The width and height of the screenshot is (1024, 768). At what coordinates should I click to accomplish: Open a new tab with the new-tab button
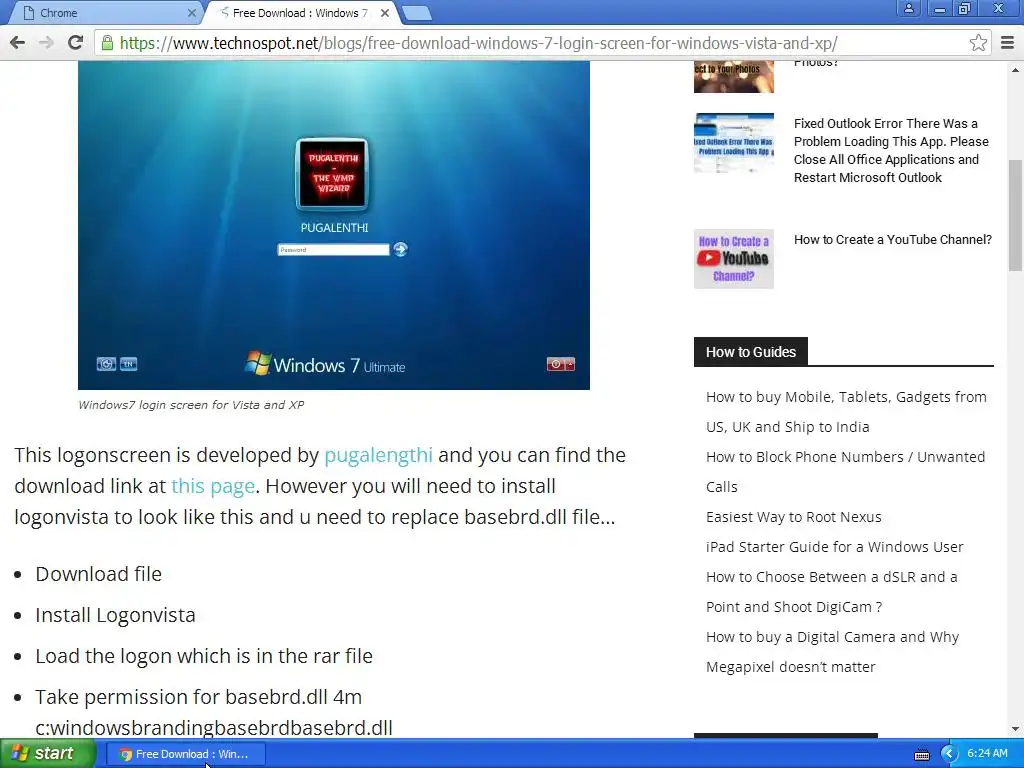click(417, 13)
